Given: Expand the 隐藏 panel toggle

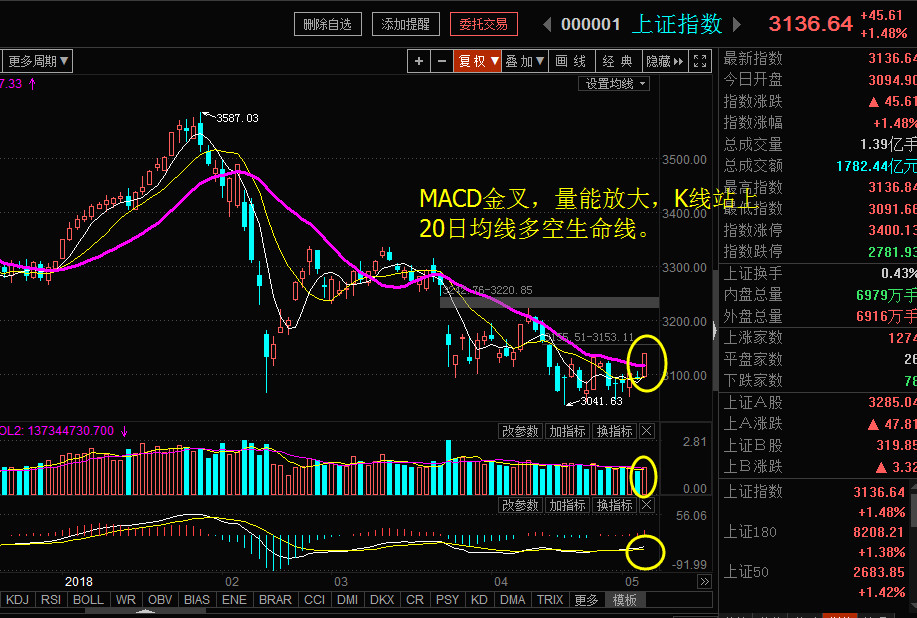Looking at the screenshot, I should 665,61.
